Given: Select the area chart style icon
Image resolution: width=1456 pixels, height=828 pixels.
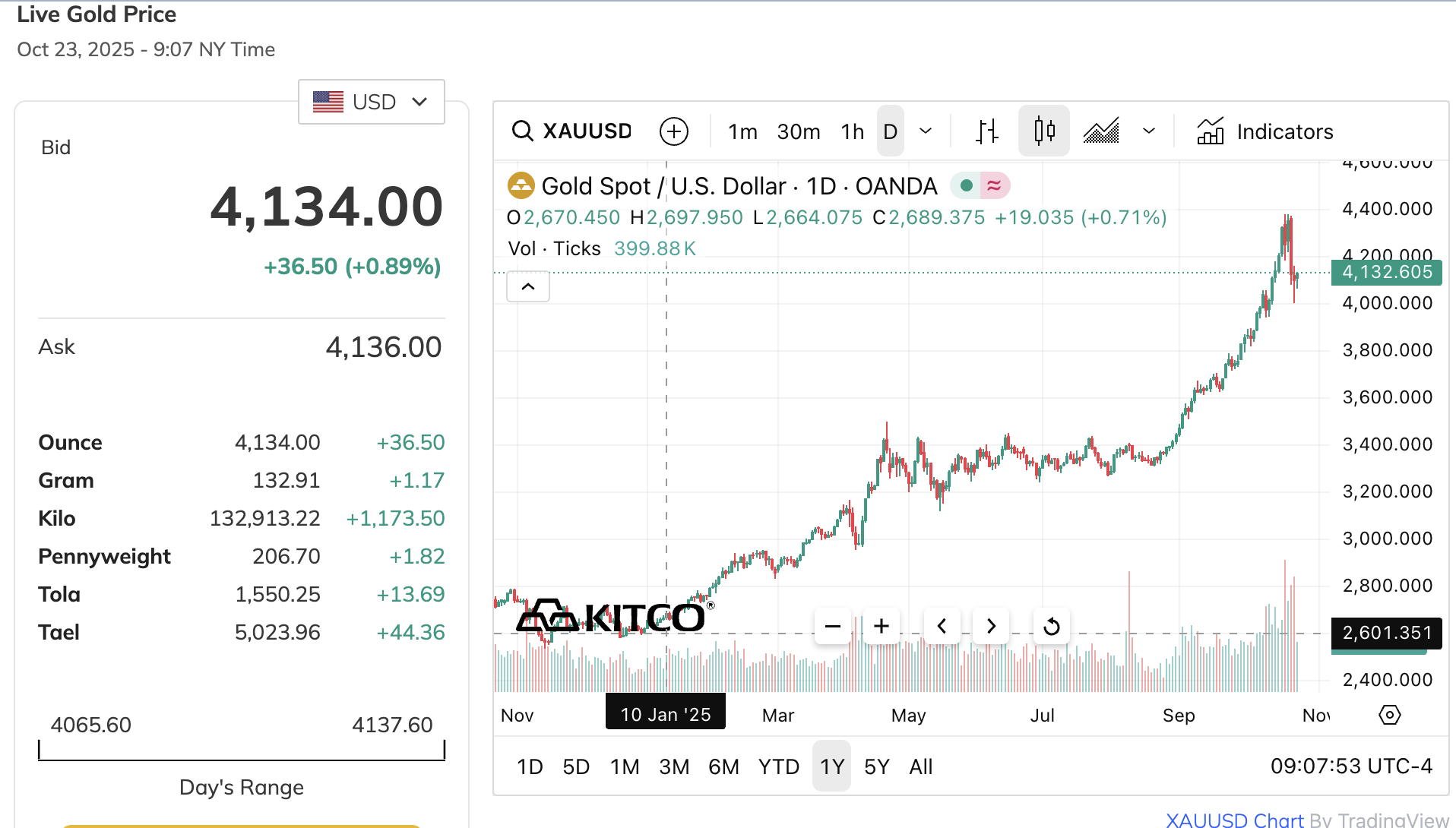Looking at the screenshot, I should tap(1101, 131).
